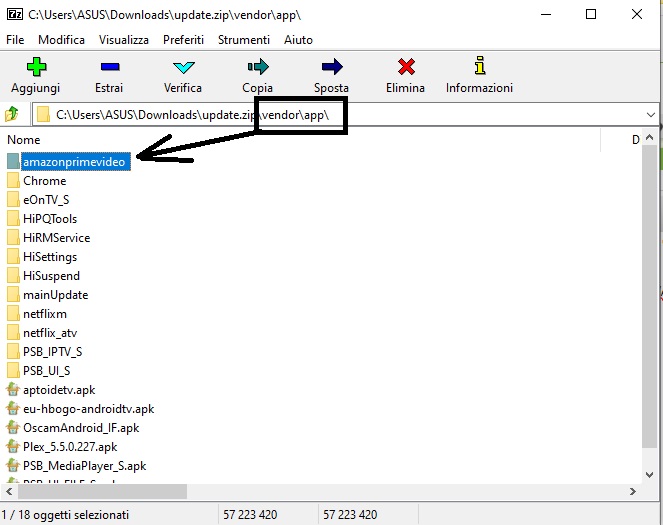Click the folder icon in address bar
The width and height of the screenshot is (663, 525).
[x=43, y=115]
